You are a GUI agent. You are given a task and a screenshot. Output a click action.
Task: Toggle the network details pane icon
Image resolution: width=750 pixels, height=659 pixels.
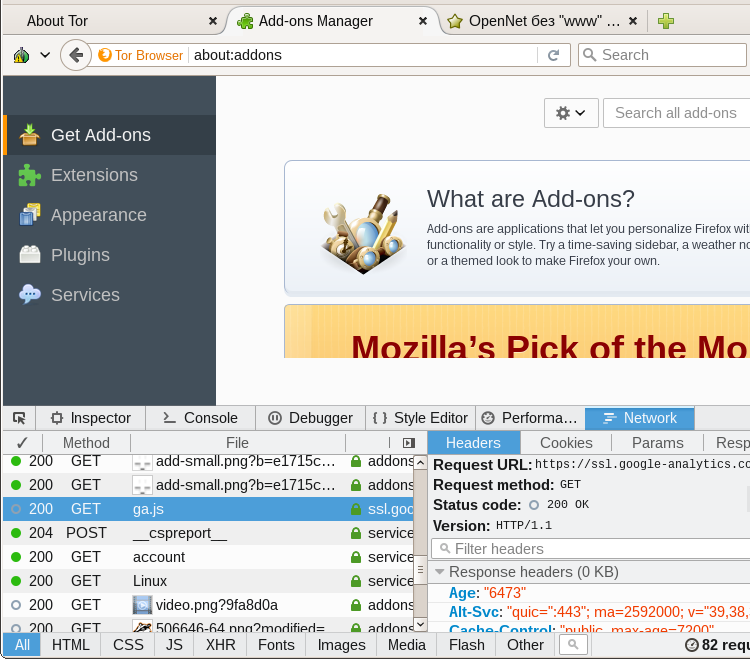point(408,443)
